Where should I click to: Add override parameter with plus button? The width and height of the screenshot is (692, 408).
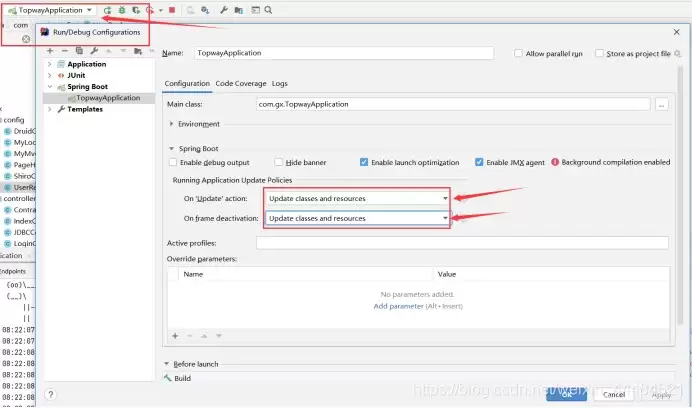point(175,336)
